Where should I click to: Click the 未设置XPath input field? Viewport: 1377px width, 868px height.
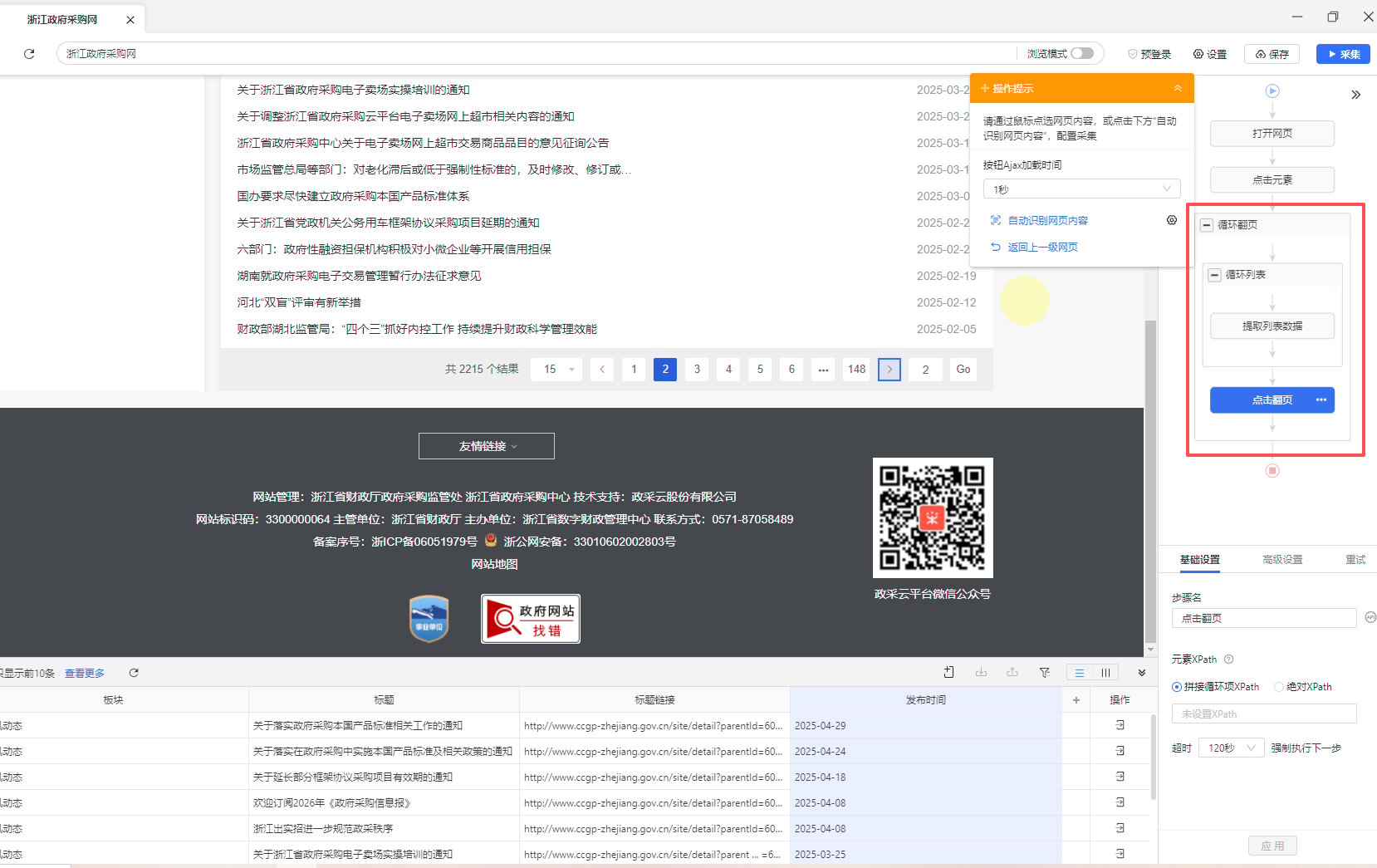pyautogui.click(x=1264, y=714)
